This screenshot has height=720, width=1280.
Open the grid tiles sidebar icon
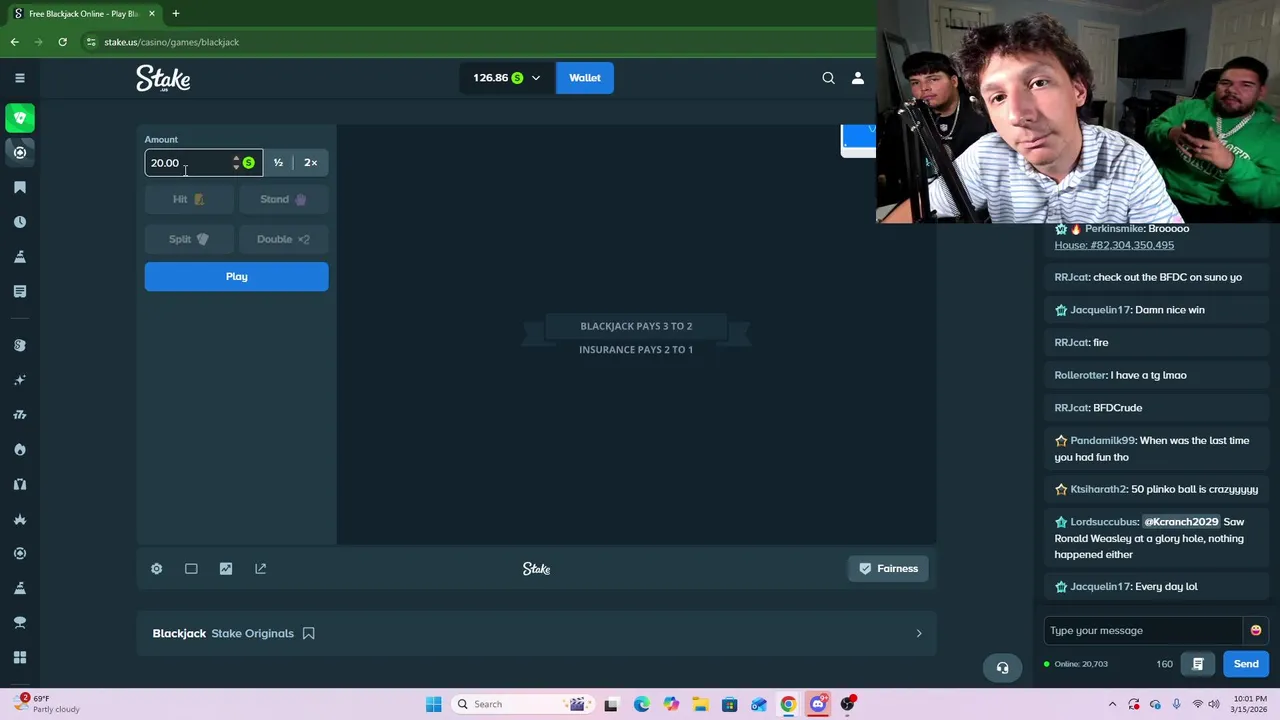[x=20, y=657]
